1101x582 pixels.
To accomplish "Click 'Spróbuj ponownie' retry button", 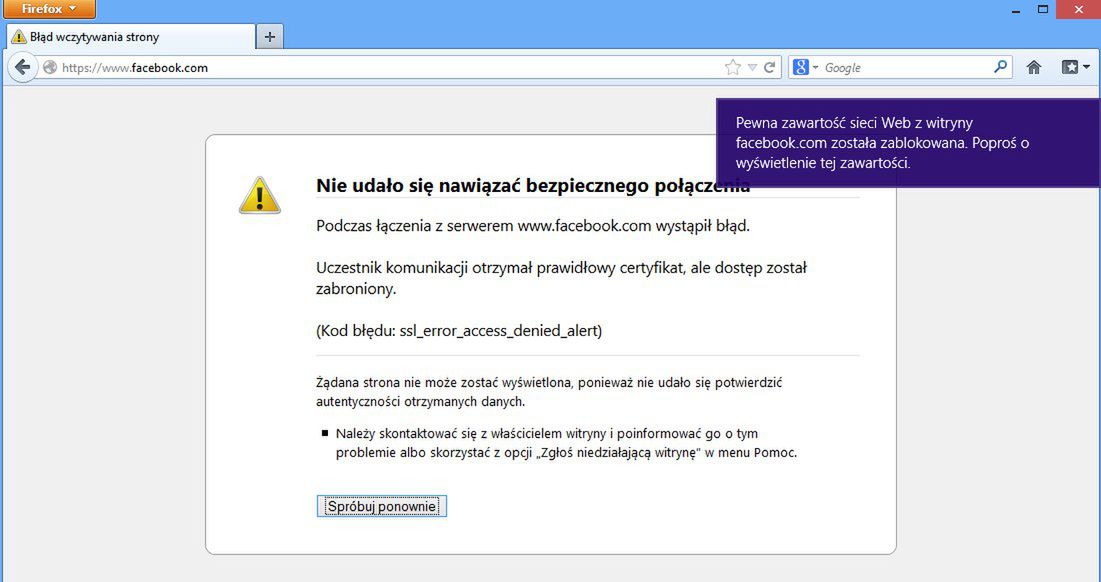I will pyautogui.click(x=381, y=506).
